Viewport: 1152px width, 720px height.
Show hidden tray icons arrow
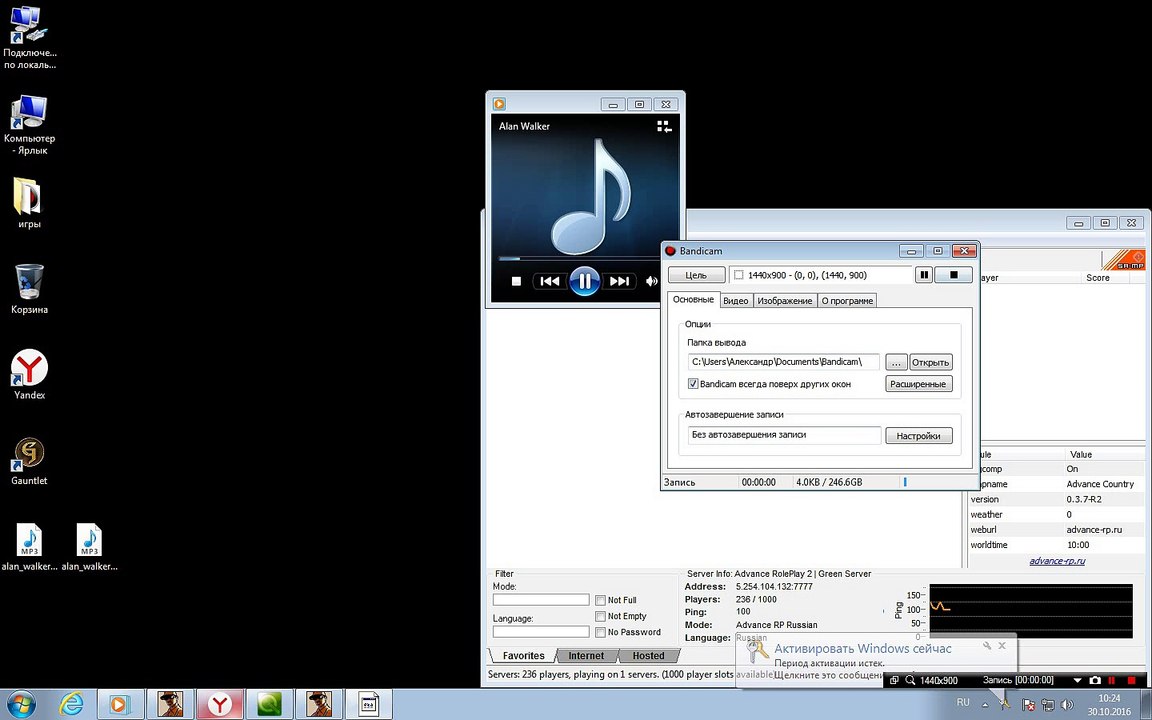985,705
